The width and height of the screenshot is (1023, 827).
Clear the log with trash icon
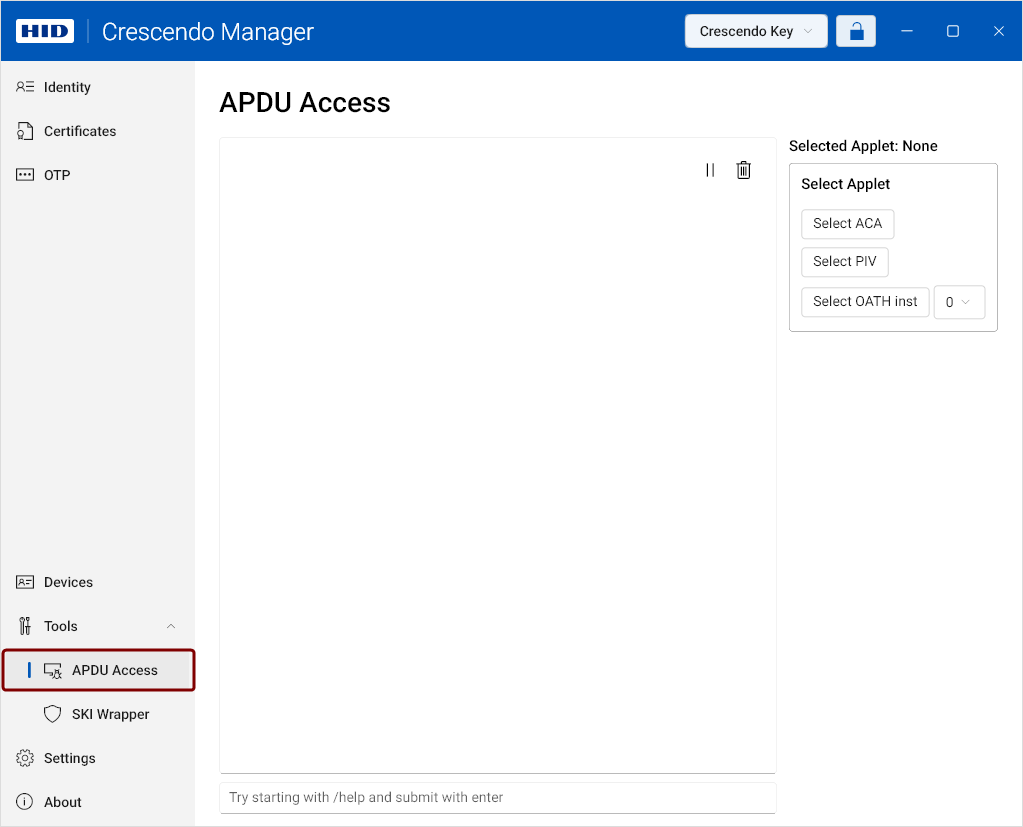tap(744, 170)
